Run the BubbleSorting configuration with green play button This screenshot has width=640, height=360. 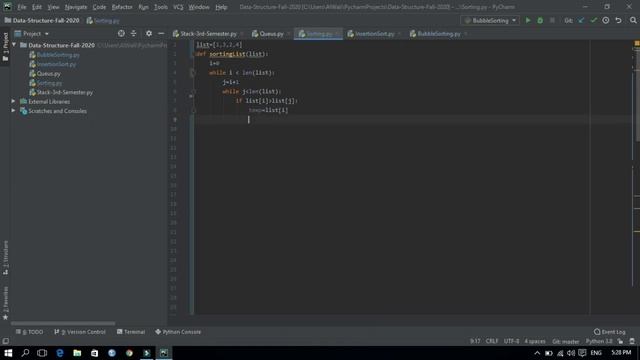click(x=528, y=20)
